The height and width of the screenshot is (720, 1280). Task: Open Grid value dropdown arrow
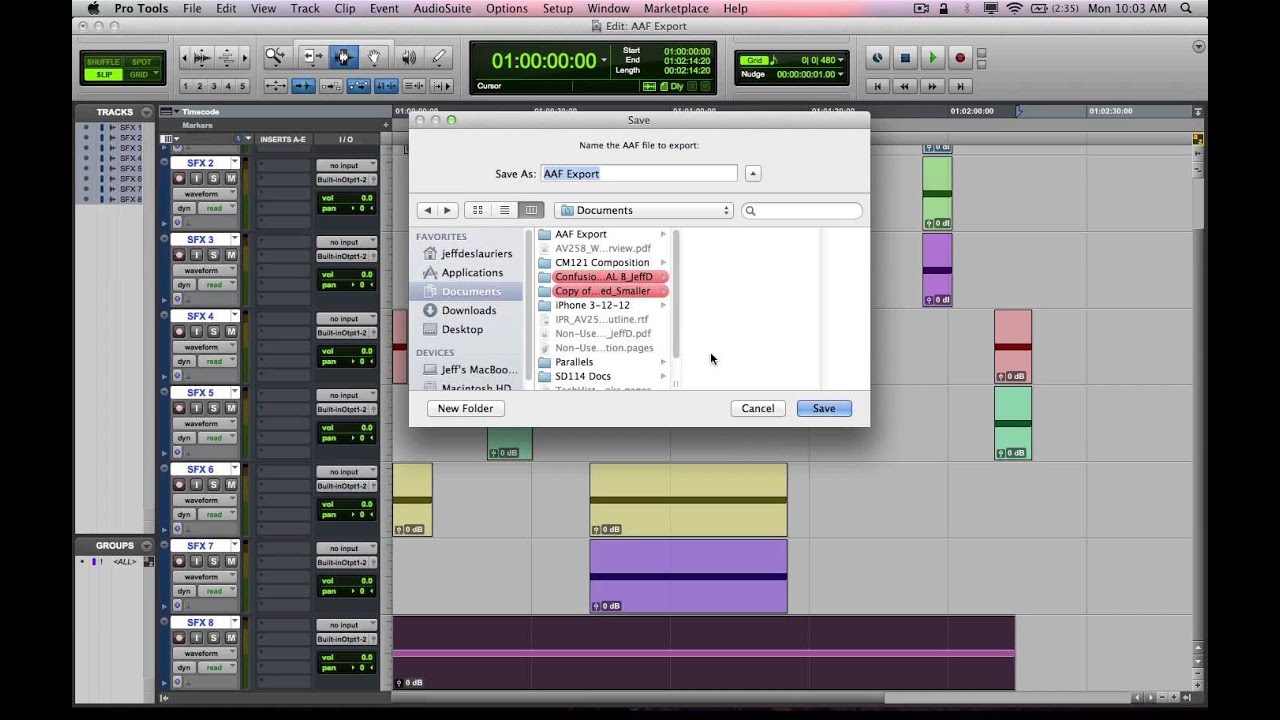[x=840, y=60]
